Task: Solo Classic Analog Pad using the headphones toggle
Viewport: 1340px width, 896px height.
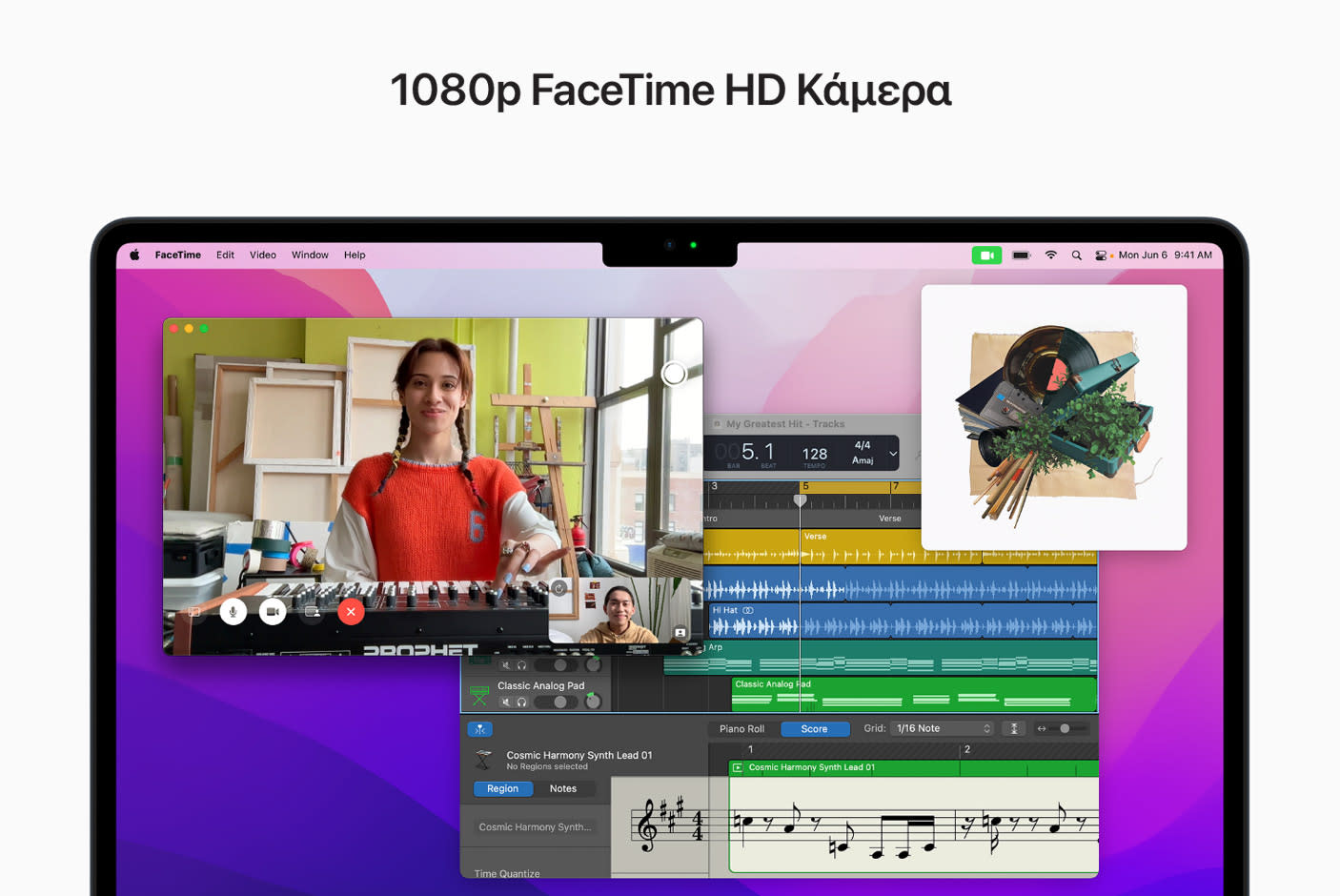Action: pyautogui.click(x=521, y=703)
